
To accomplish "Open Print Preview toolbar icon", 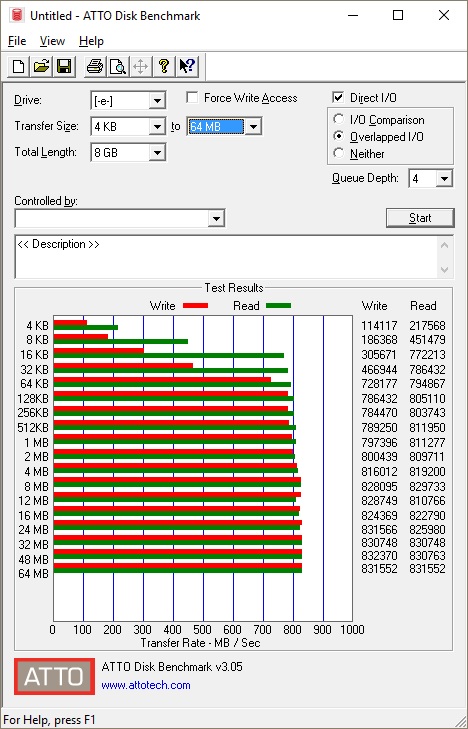I will point(118,66).
